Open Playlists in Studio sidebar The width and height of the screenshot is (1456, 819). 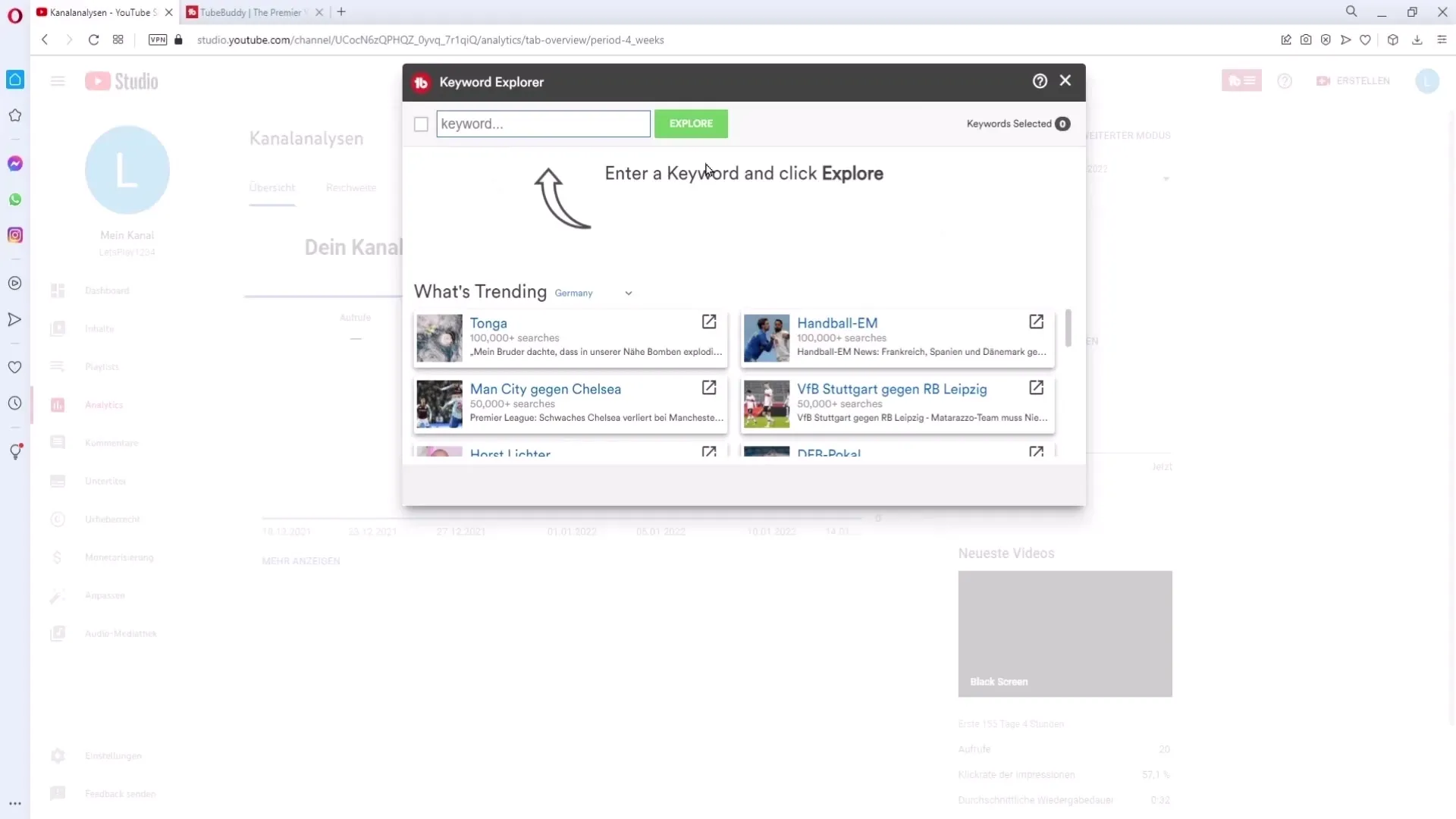click(102, 366)
